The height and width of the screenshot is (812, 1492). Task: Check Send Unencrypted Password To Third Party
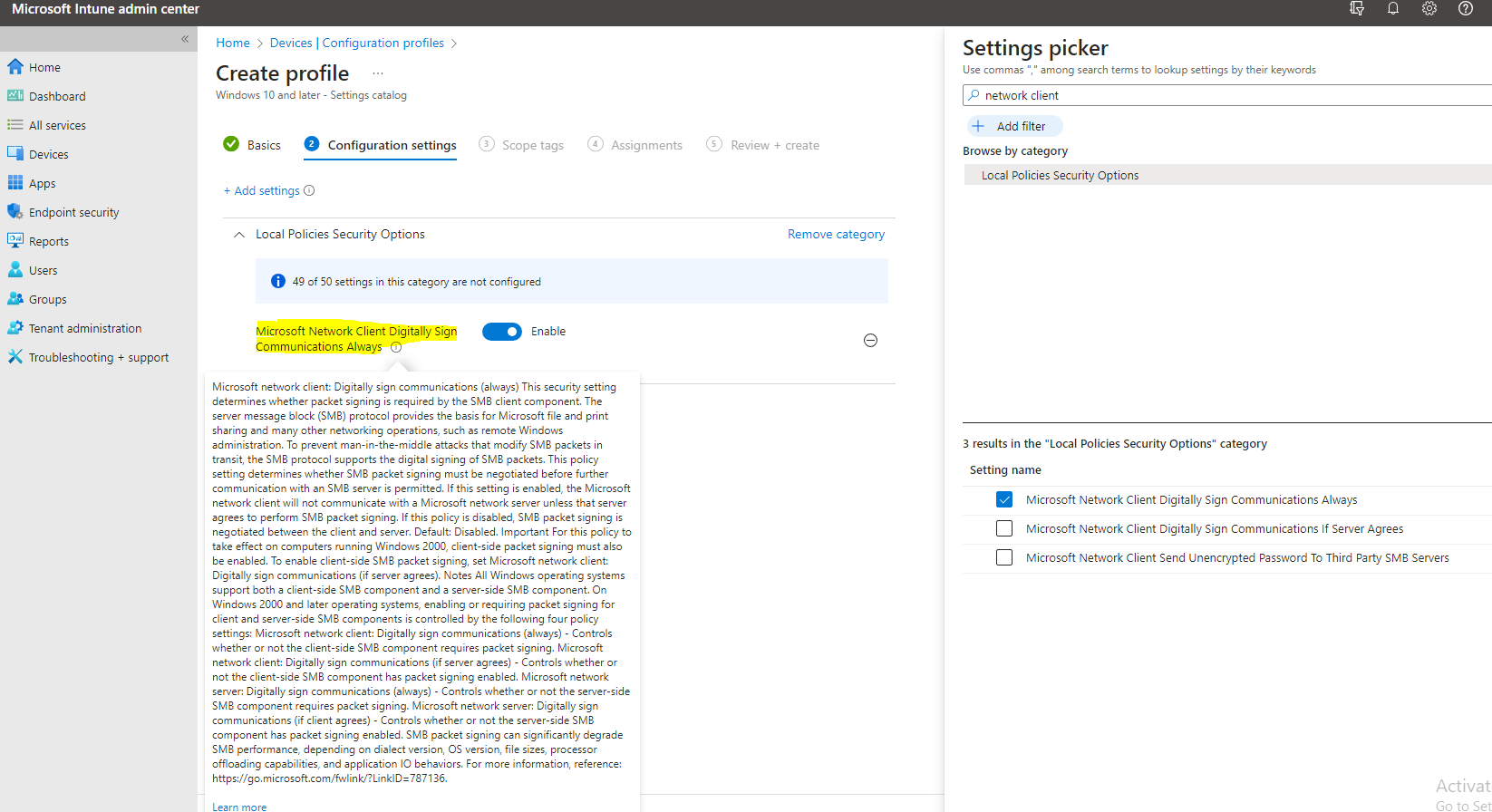tap(1004, 557)
